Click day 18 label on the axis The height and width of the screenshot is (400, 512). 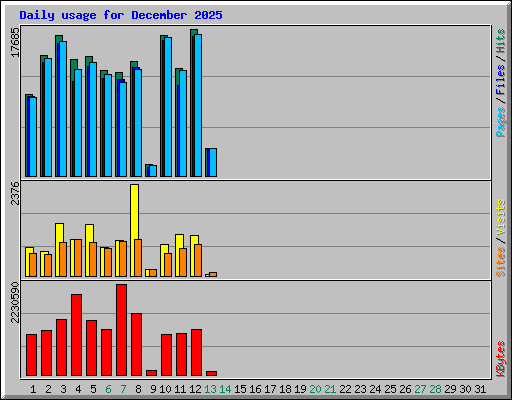click(285, 389)
